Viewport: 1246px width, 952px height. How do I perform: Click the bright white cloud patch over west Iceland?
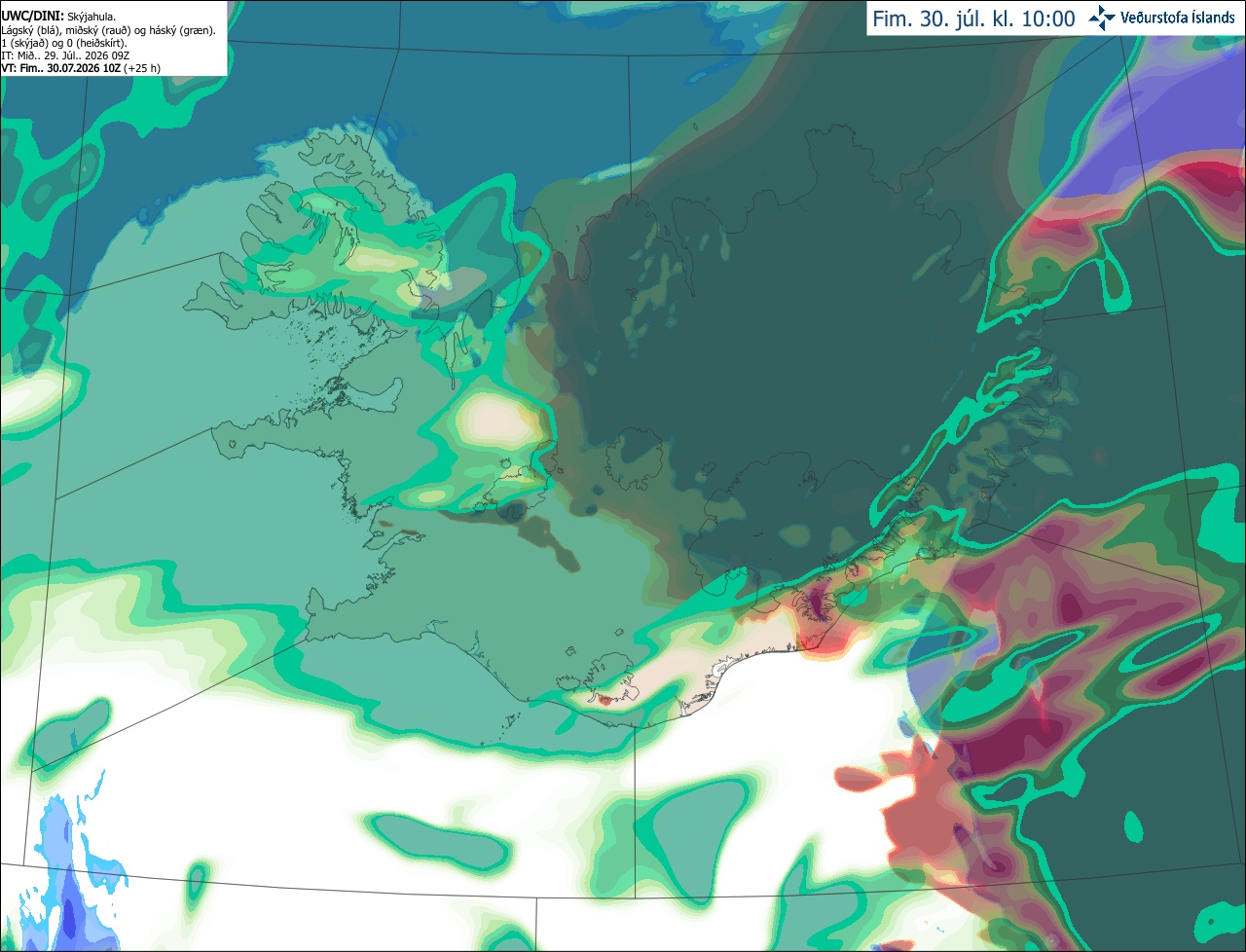tap(498, 417)
